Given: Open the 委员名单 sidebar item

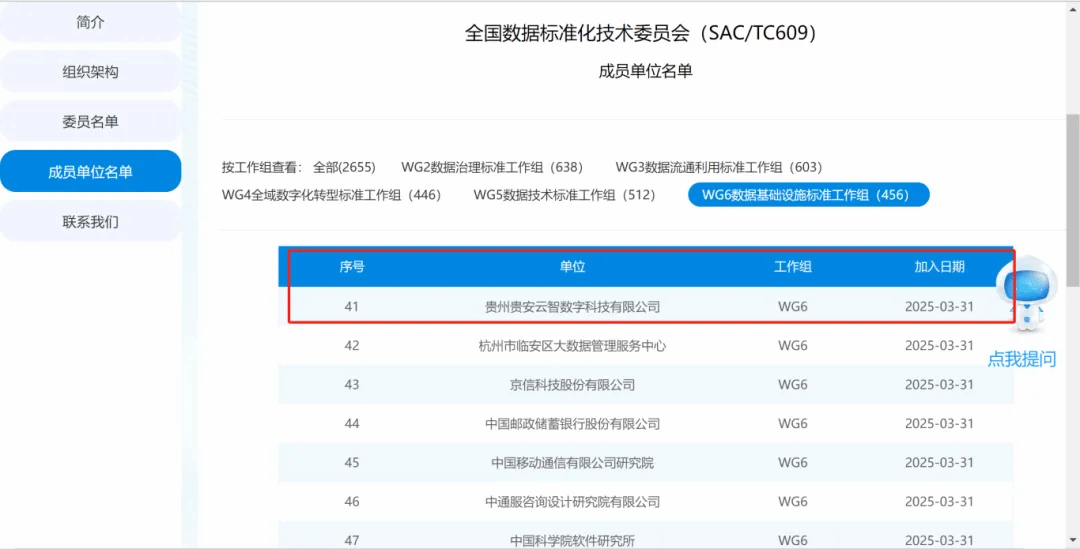Looking at the screenshot, I should click(90, 122).
